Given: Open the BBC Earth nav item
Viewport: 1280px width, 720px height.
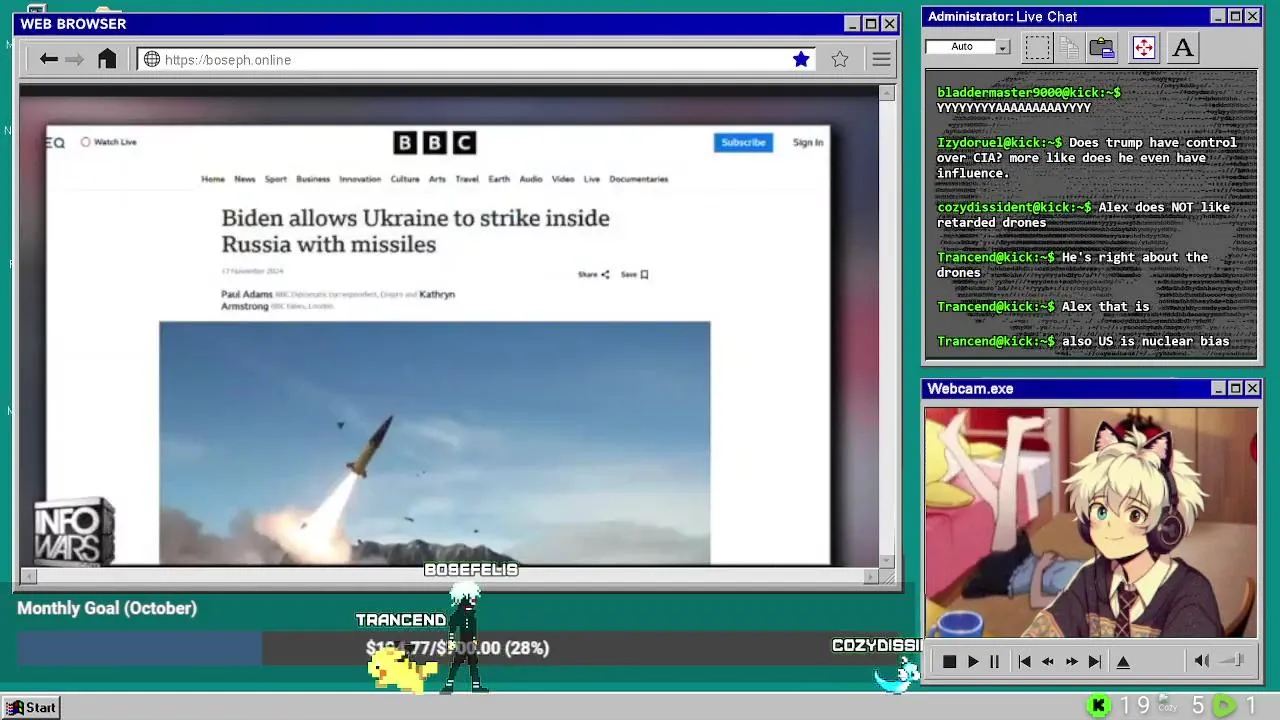Looking at the screenshot, I should (x=499, y=179).
